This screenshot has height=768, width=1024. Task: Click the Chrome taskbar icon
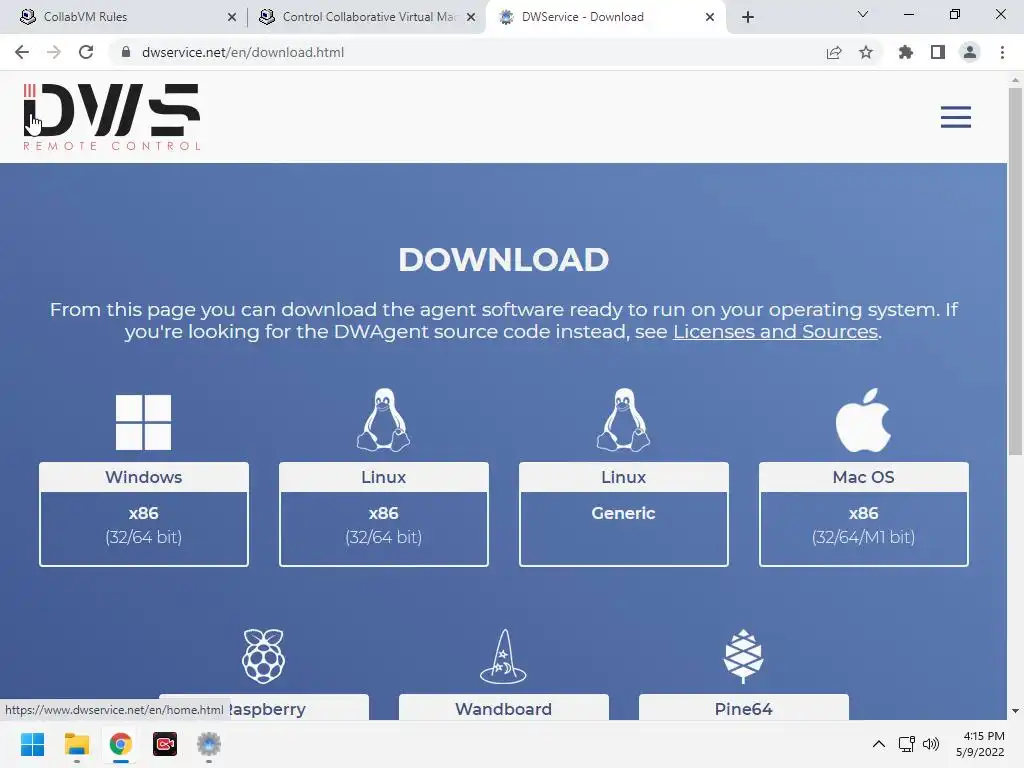[121, 744]
